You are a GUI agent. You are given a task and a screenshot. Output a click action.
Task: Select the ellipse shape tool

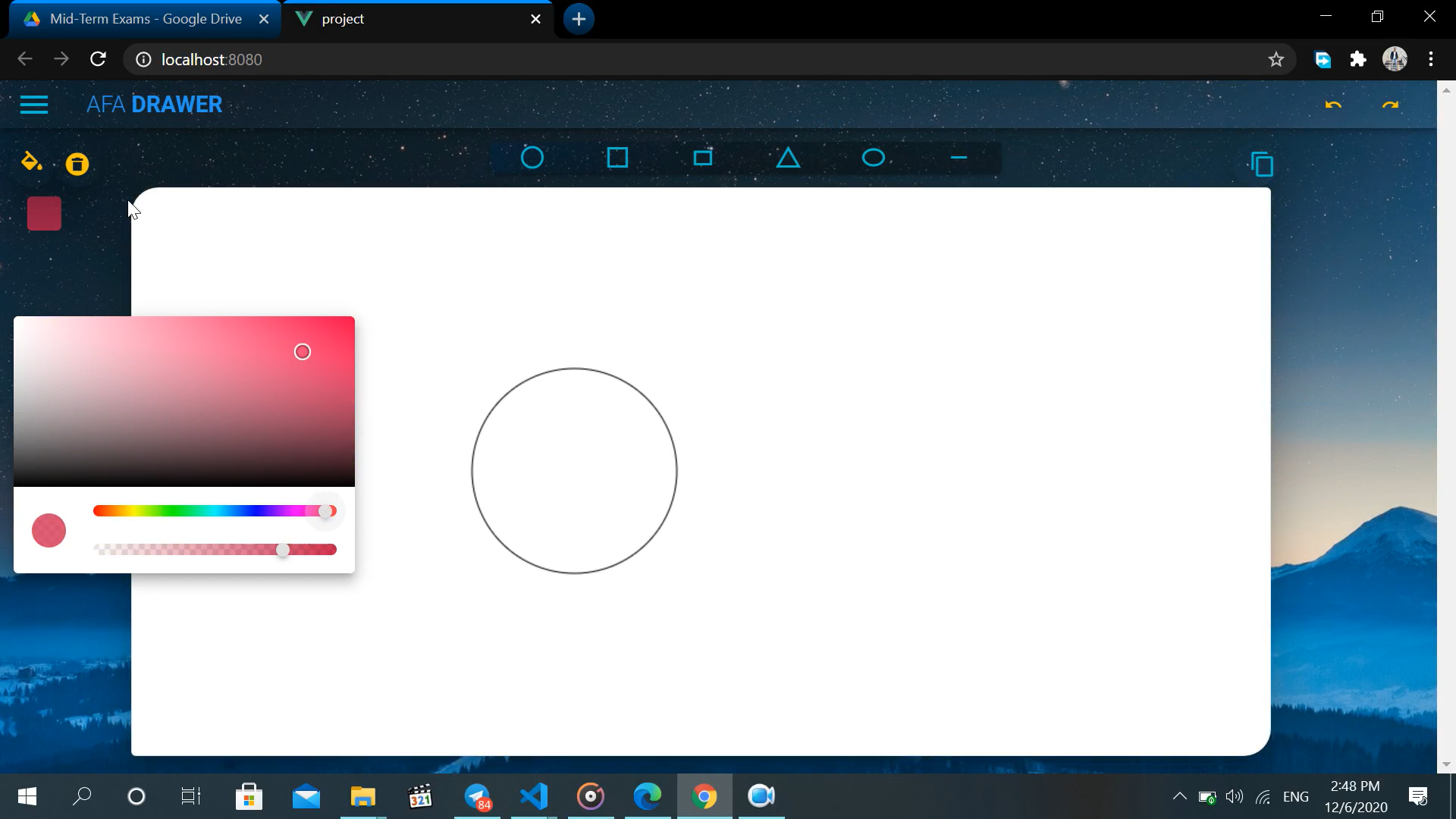click(x=874, y=158)
